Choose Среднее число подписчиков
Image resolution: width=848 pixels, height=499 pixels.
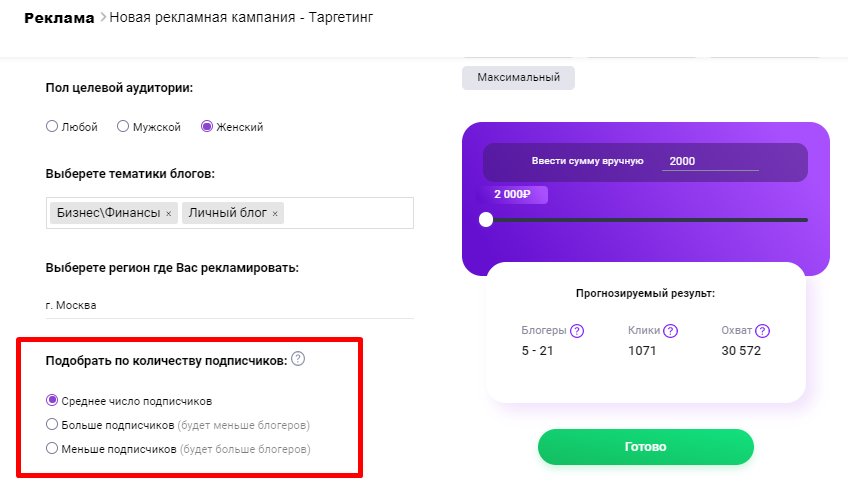52,401
